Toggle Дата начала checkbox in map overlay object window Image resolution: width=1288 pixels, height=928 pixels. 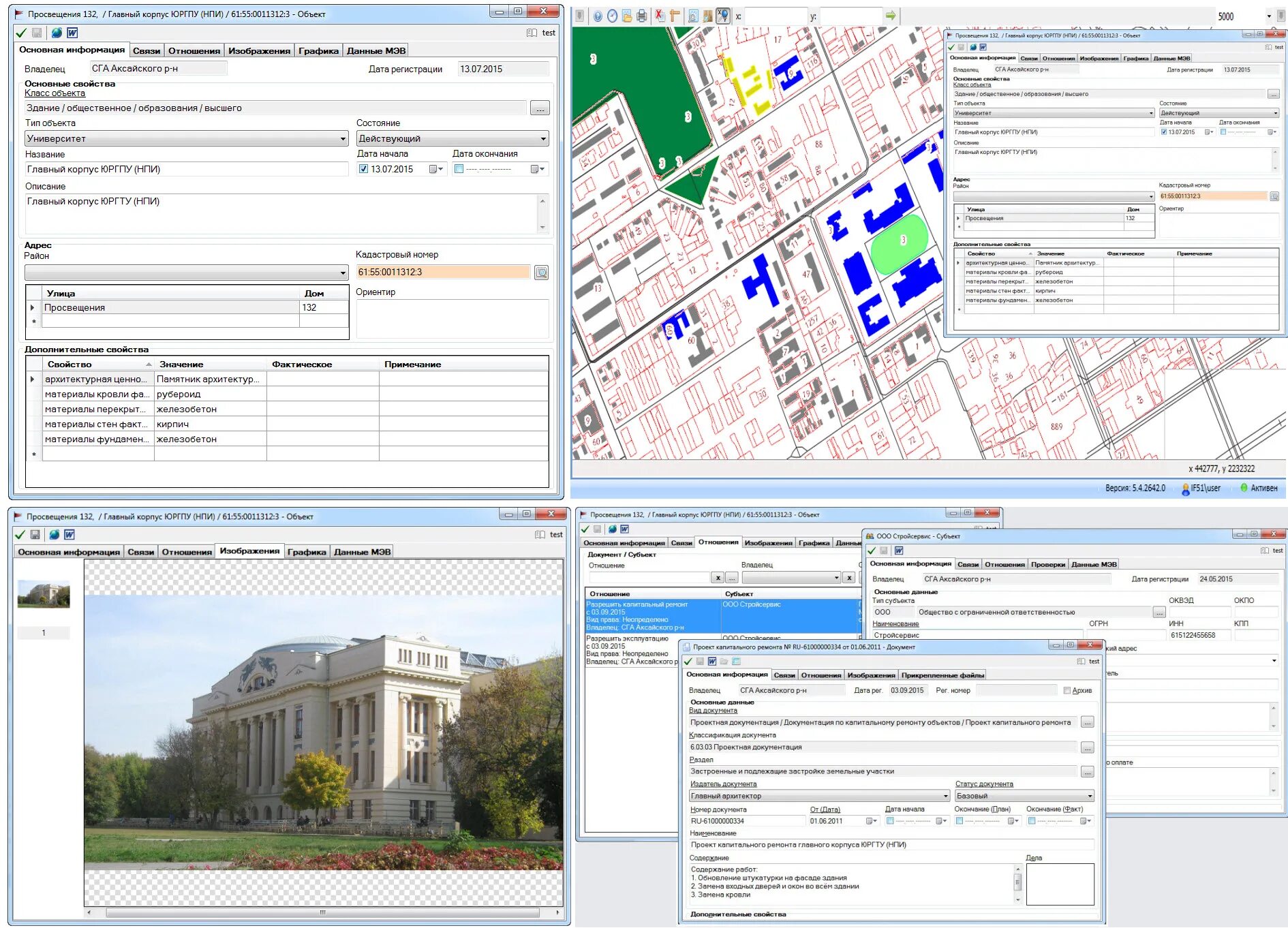pyautogui.click(x=1164, y=132)
